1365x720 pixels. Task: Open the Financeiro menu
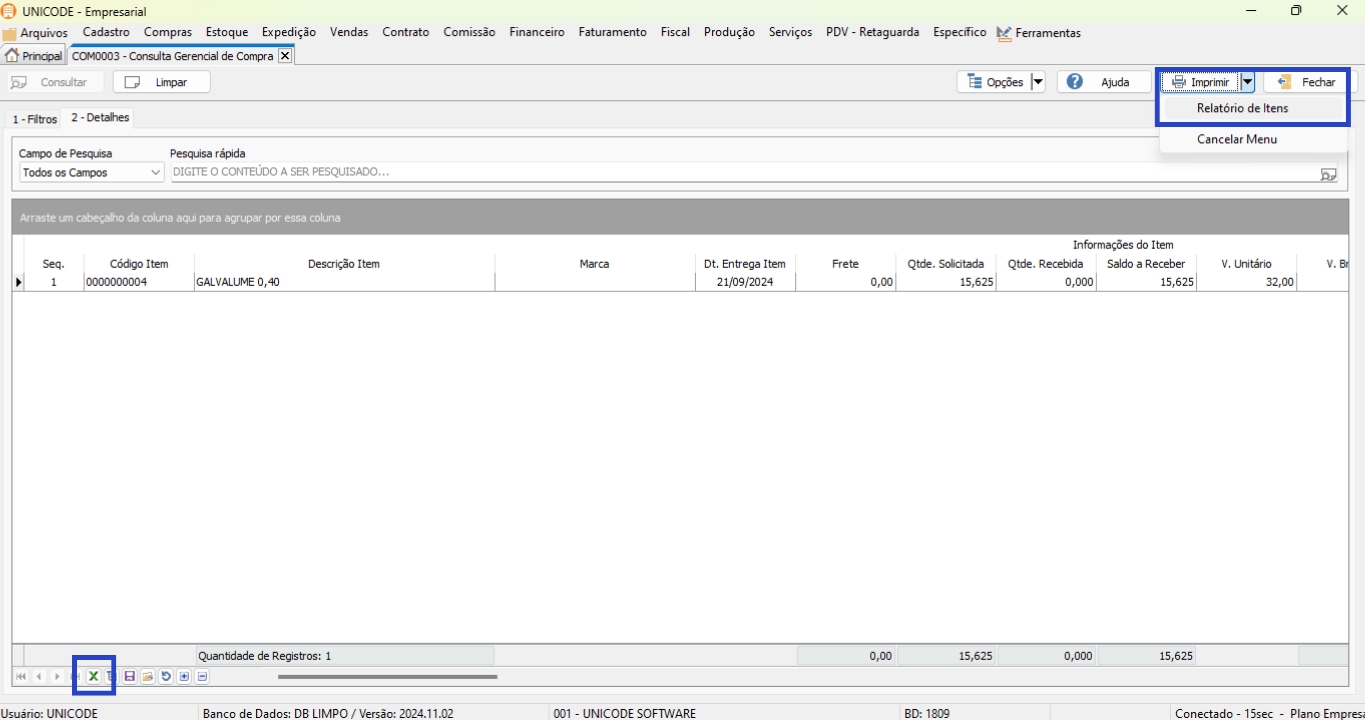[536, 32]
